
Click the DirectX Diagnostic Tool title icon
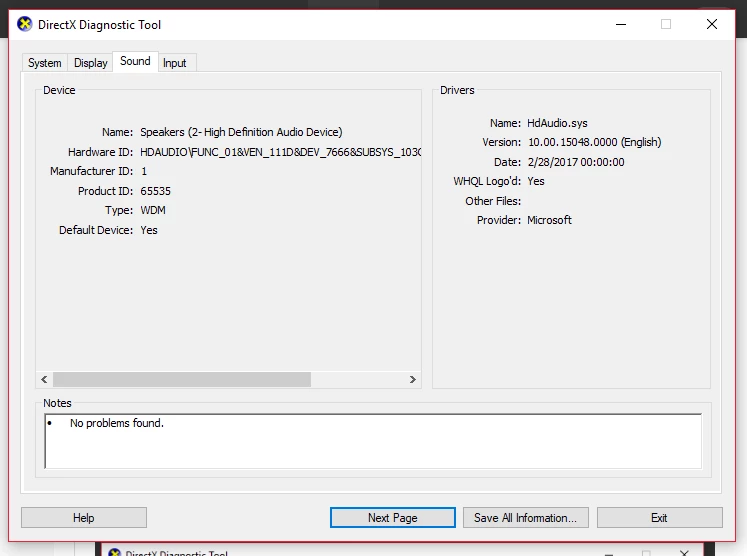tap(24, 24)
